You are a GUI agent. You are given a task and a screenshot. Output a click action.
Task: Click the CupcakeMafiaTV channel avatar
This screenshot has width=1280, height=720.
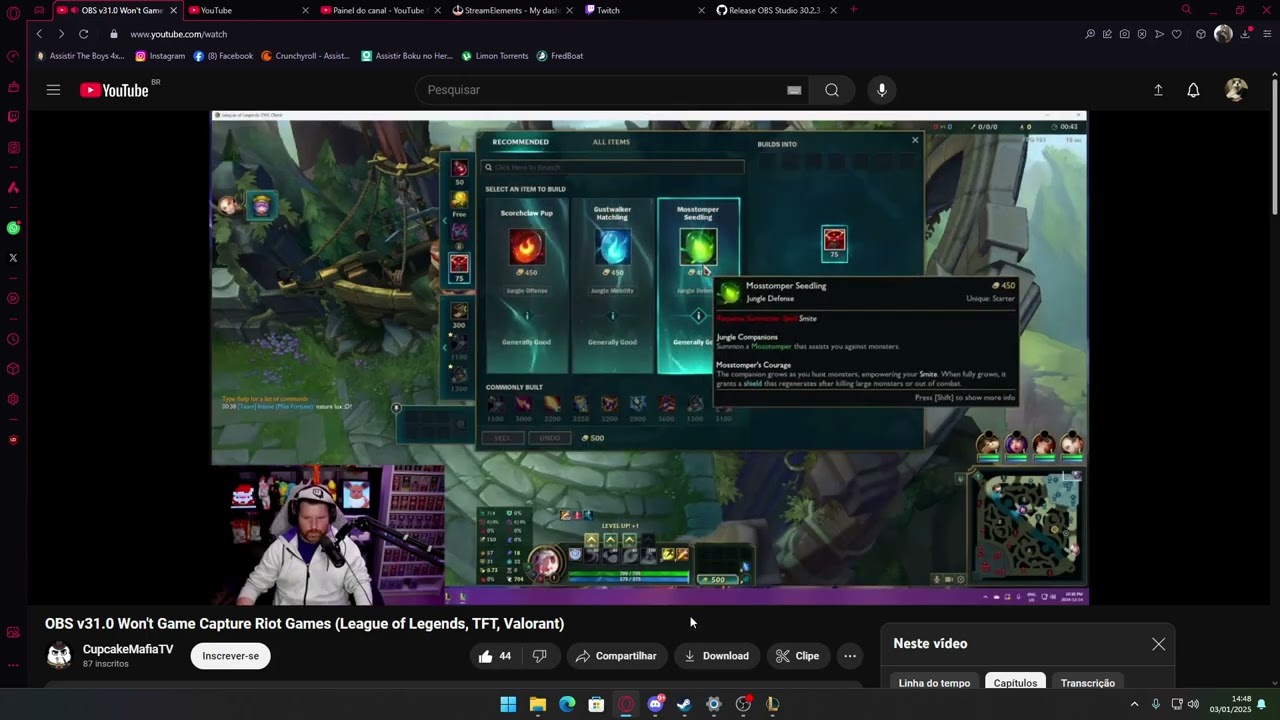click(59, 656)
